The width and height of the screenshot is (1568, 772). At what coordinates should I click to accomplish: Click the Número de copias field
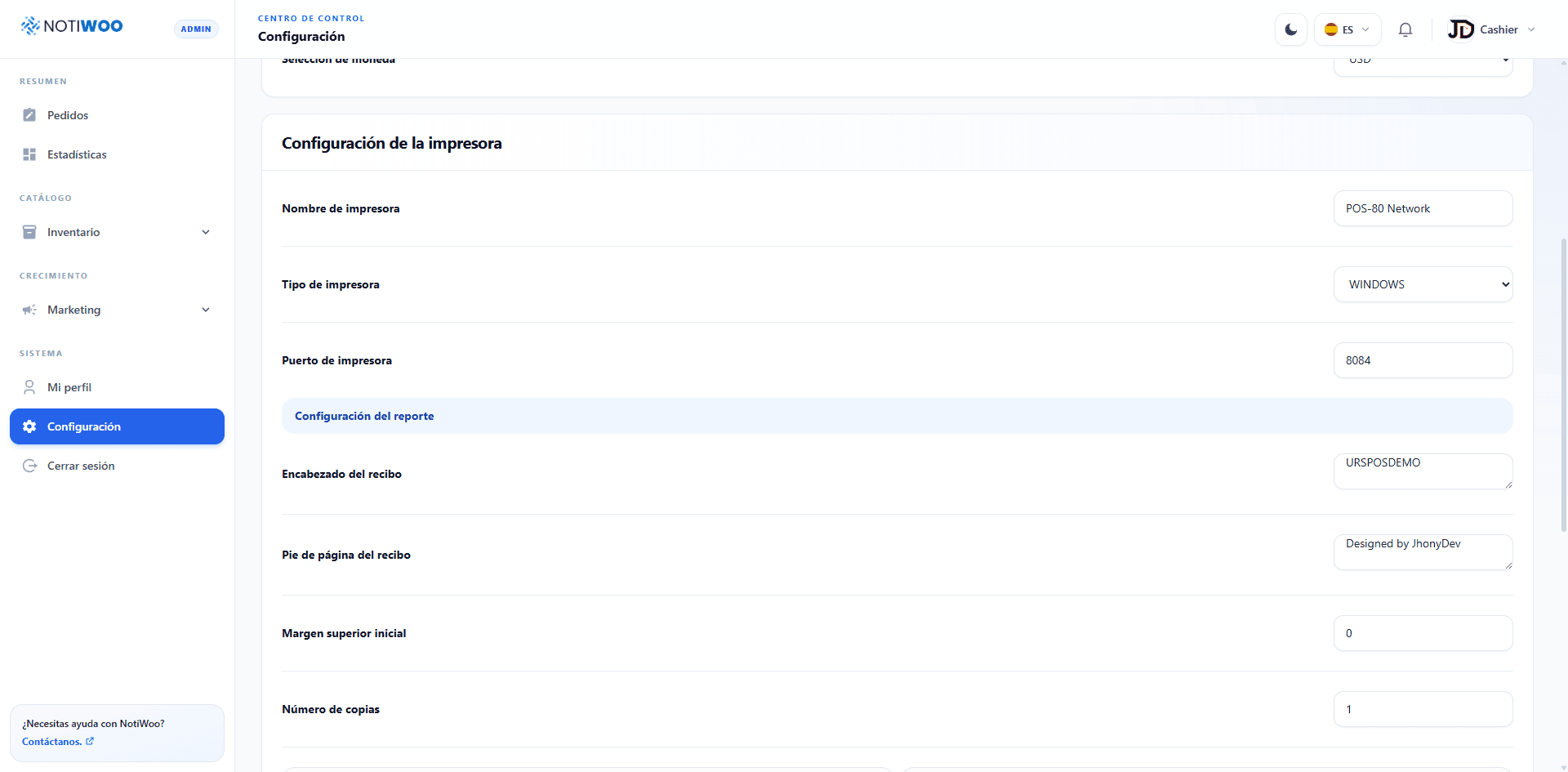coord(1423,709)
